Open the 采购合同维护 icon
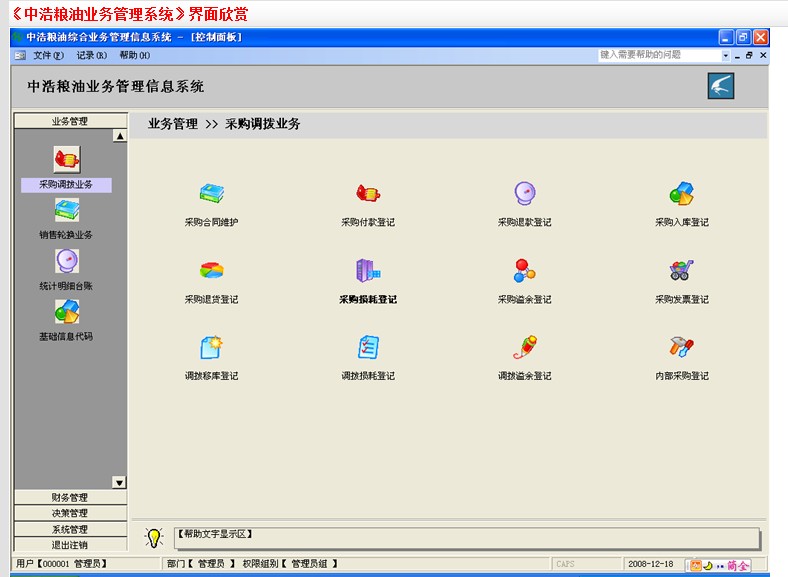 pyautogui.click(x=211, y=194)
